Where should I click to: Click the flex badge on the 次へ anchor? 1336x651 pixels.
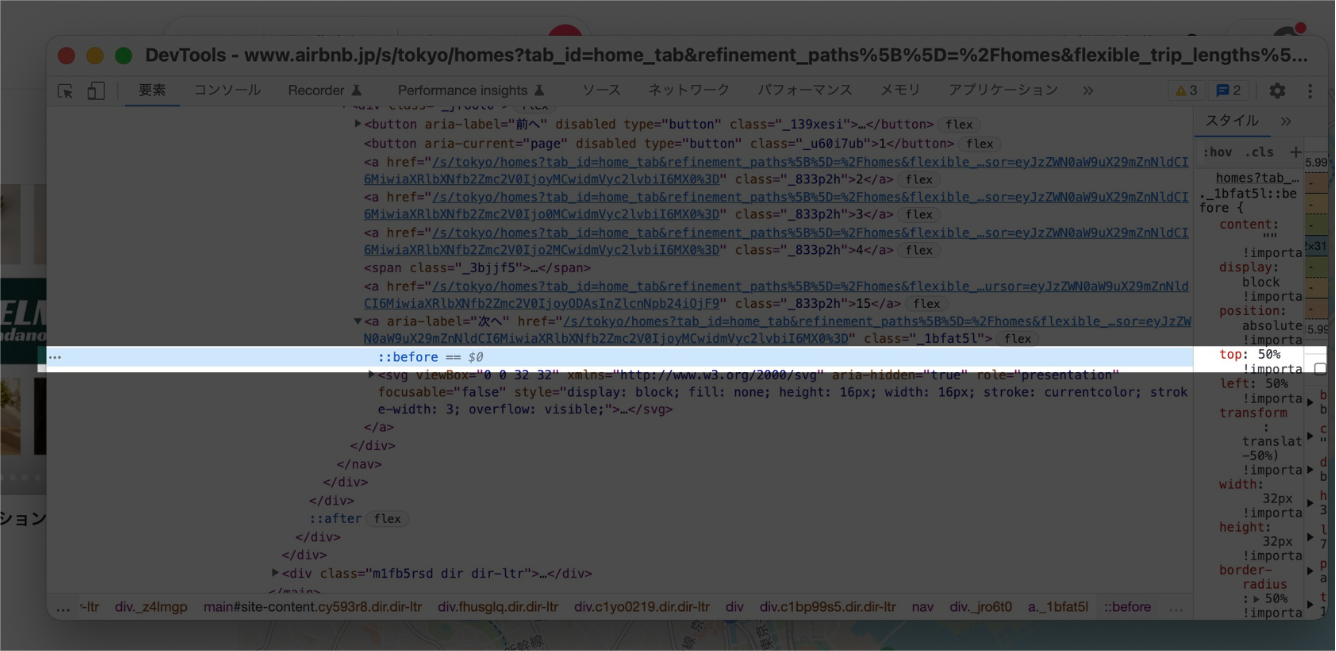point(1018,339)
